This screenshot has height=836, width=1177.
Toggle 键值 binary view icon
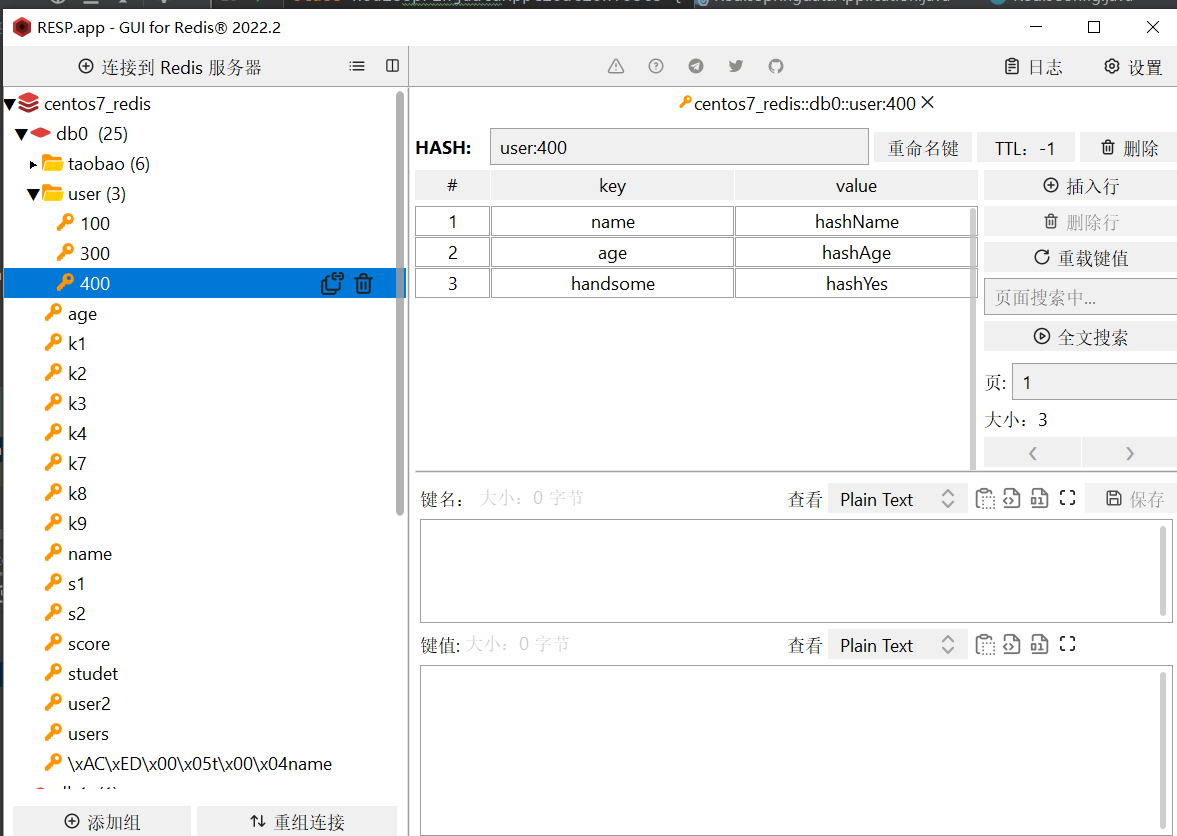coord(1039,644)
